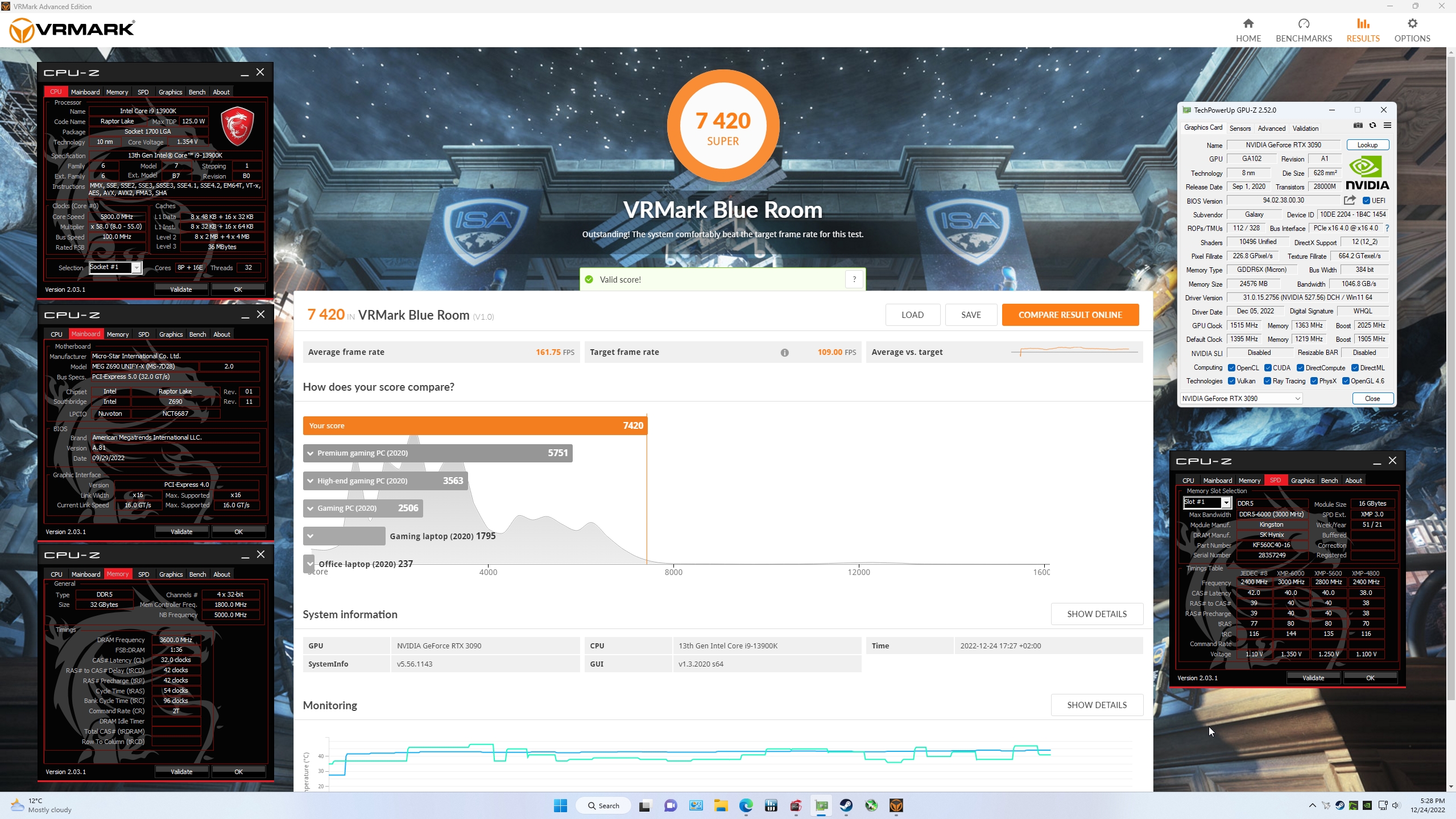This screenshot has height=819, width=1456.
Task: Open the VRMark BENCHMARKS page
Action: pyautogui.click(x=1304, y=30)
